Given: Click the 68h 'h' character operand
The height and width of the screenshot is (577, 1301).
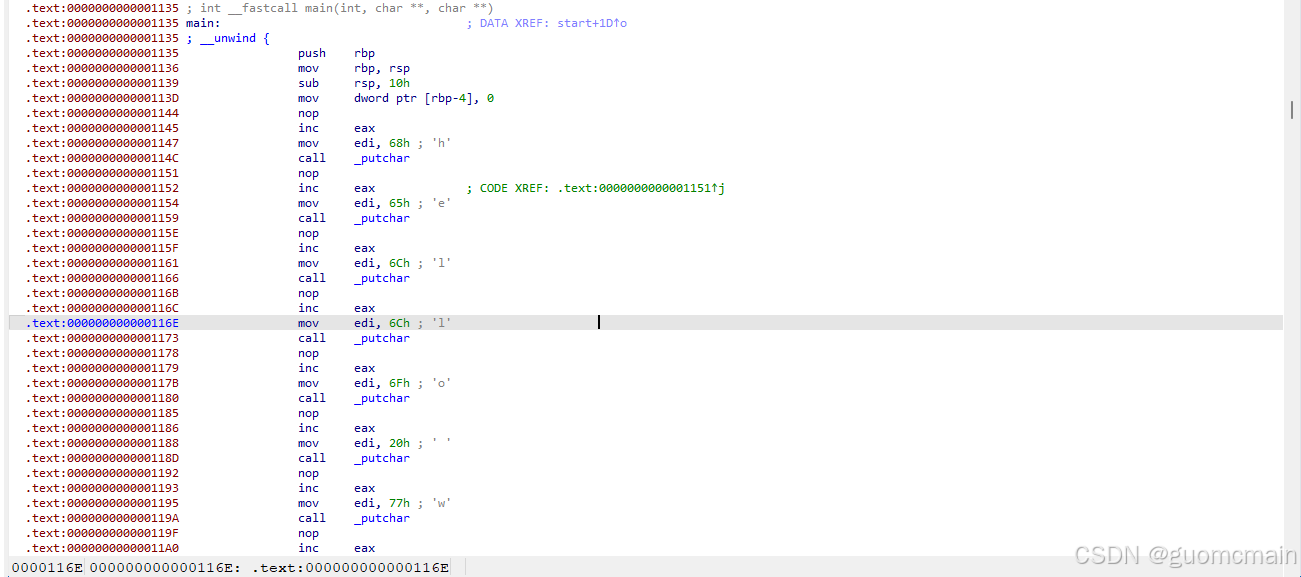Looking at the screenshot, I should click(400, 143).
